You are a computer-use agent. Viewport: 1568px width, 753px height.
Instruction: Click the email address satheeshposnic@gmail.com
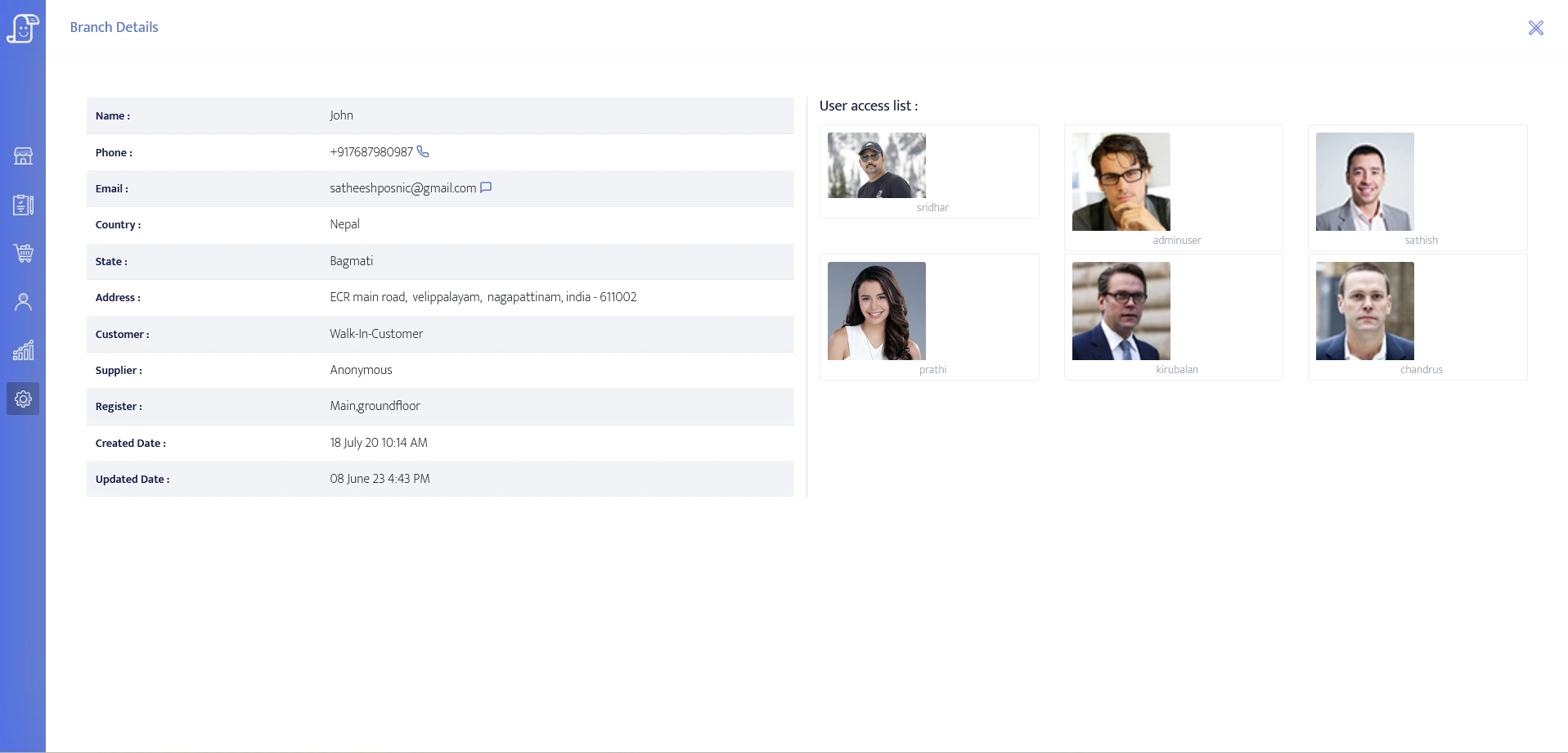[x=402, y=188]
